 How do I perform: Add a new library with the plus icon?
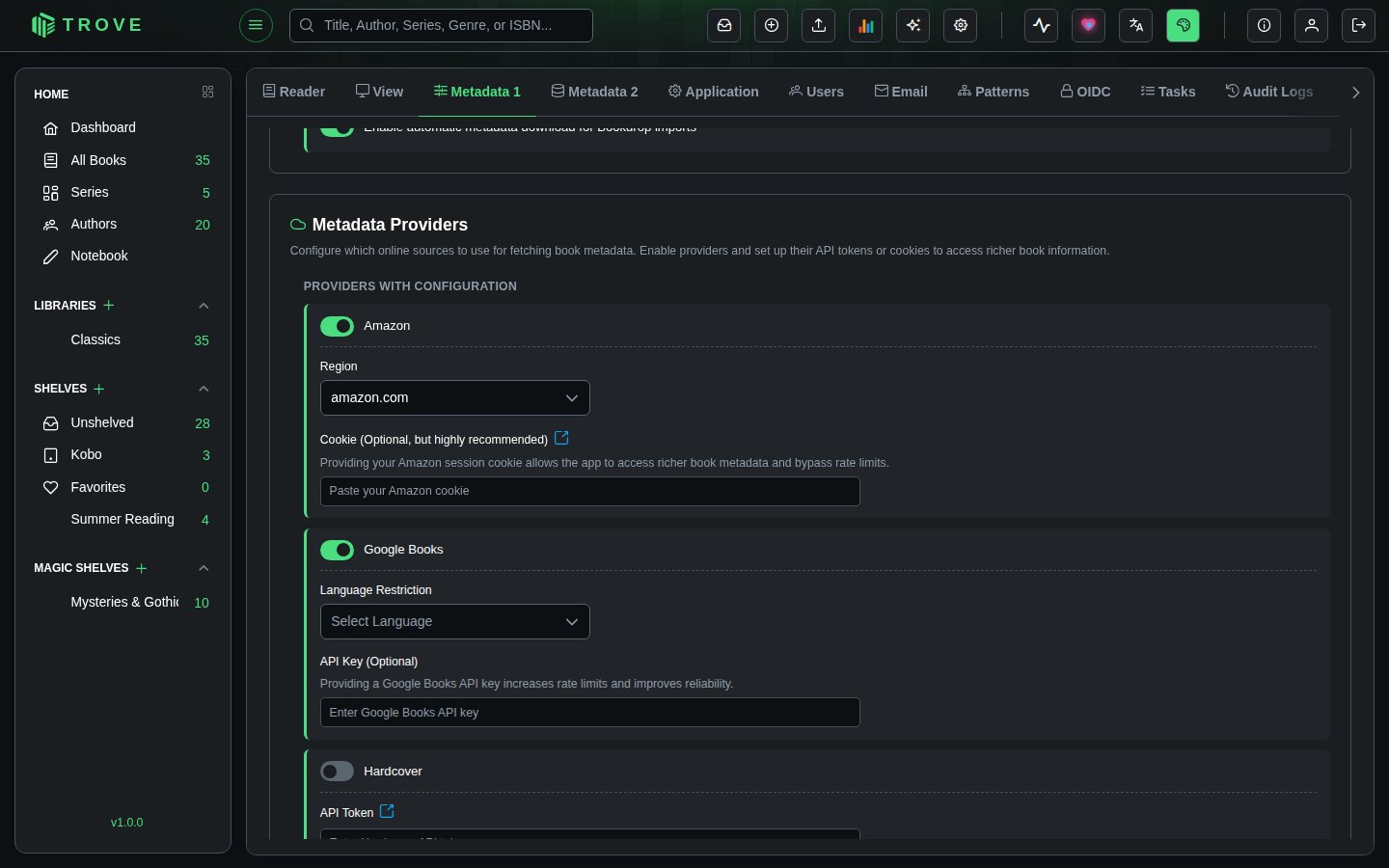109,305
